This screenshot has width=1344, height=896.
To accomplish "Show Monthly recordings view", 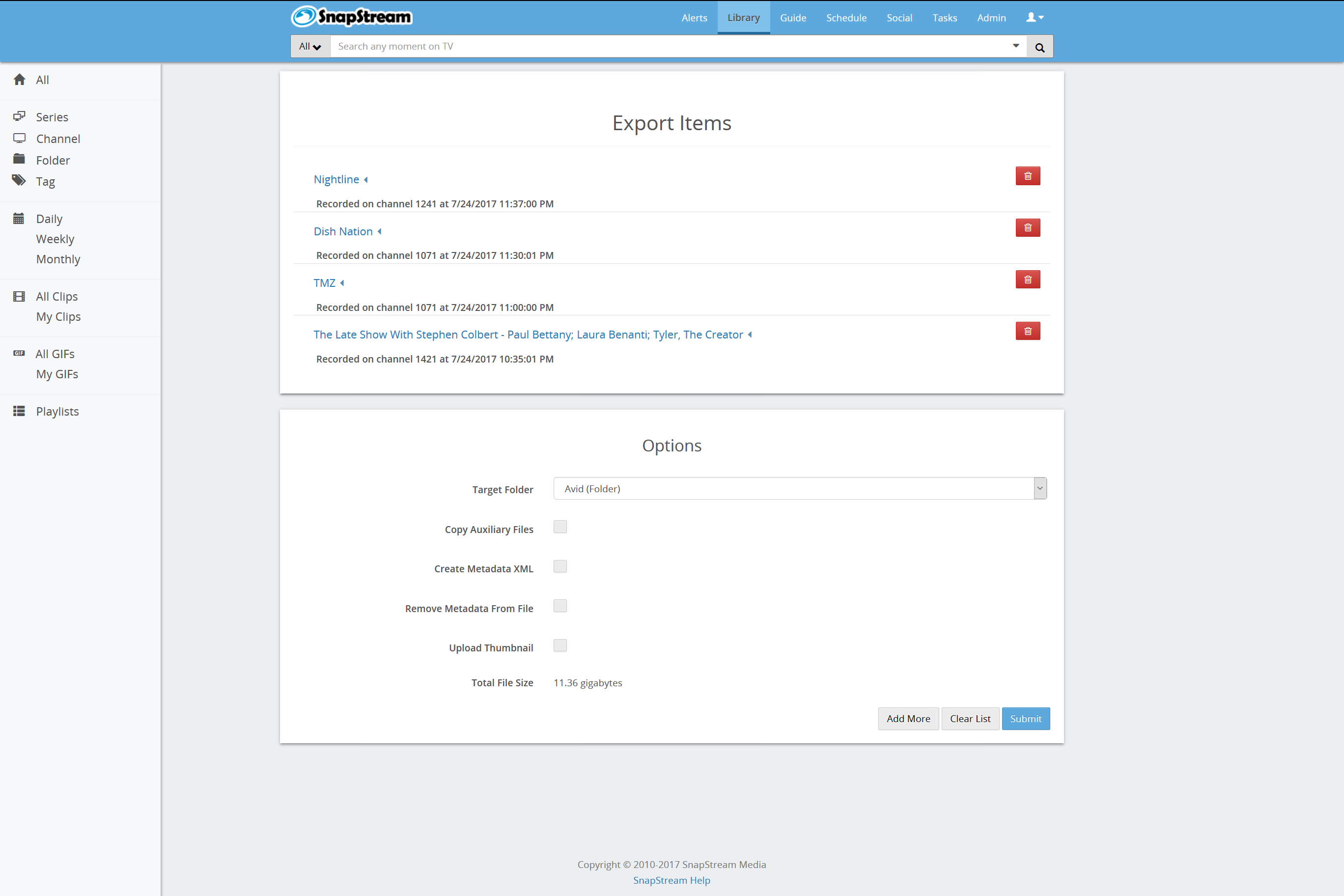I will pyautogui.click(x=58, y=259).
